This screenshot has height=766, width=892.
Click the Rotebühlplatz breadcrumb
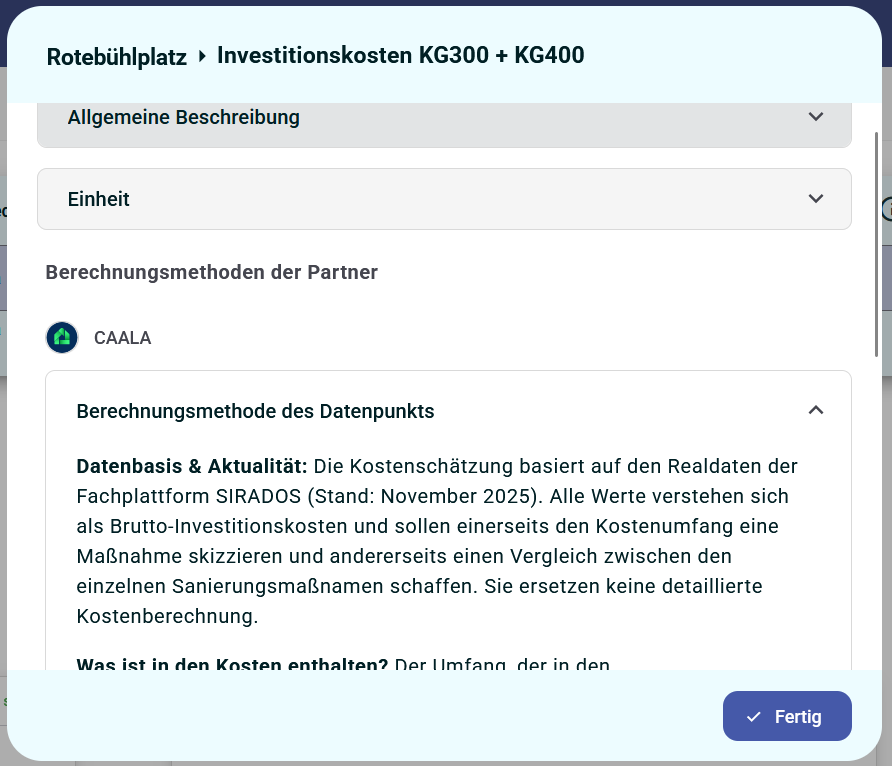click(117, 57)
